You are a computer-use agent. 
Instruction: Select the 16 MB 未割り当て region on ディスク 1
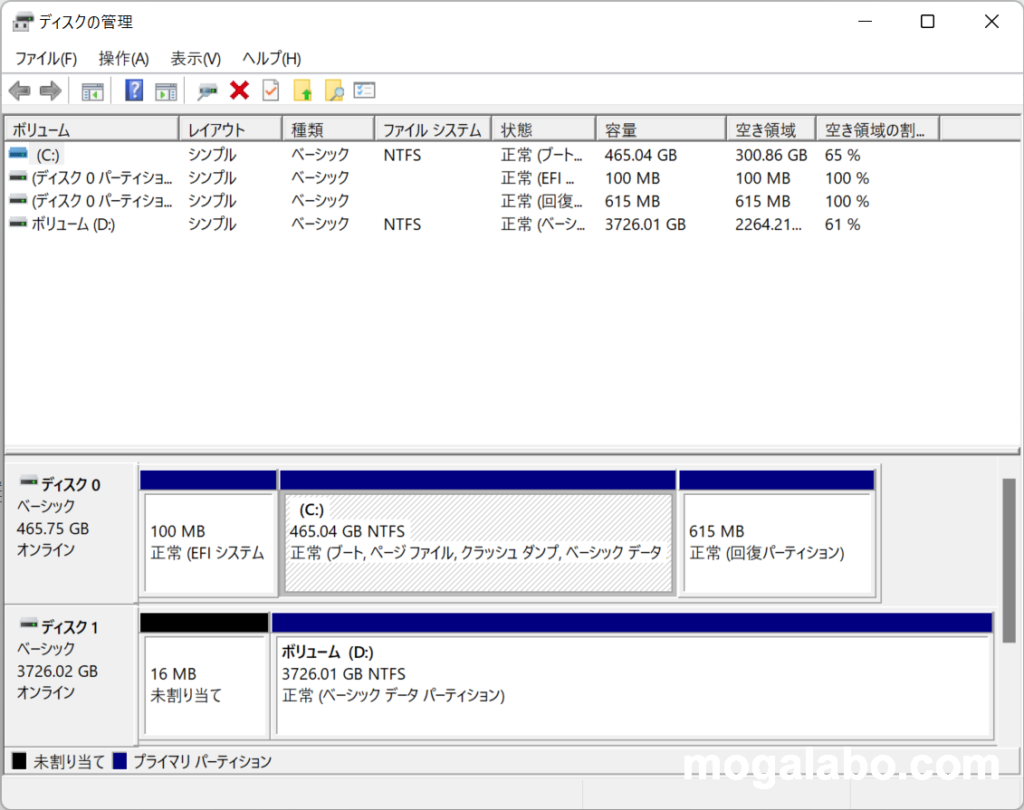point(204,685)
